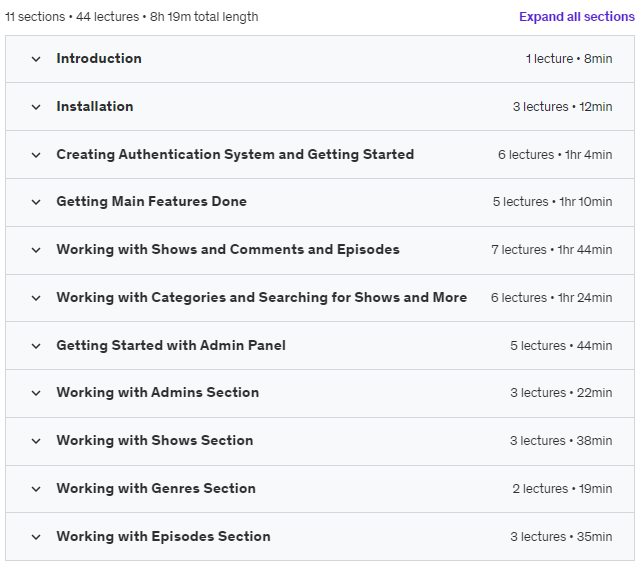Select 'Getting Main Features Done' title

(152, 201)
